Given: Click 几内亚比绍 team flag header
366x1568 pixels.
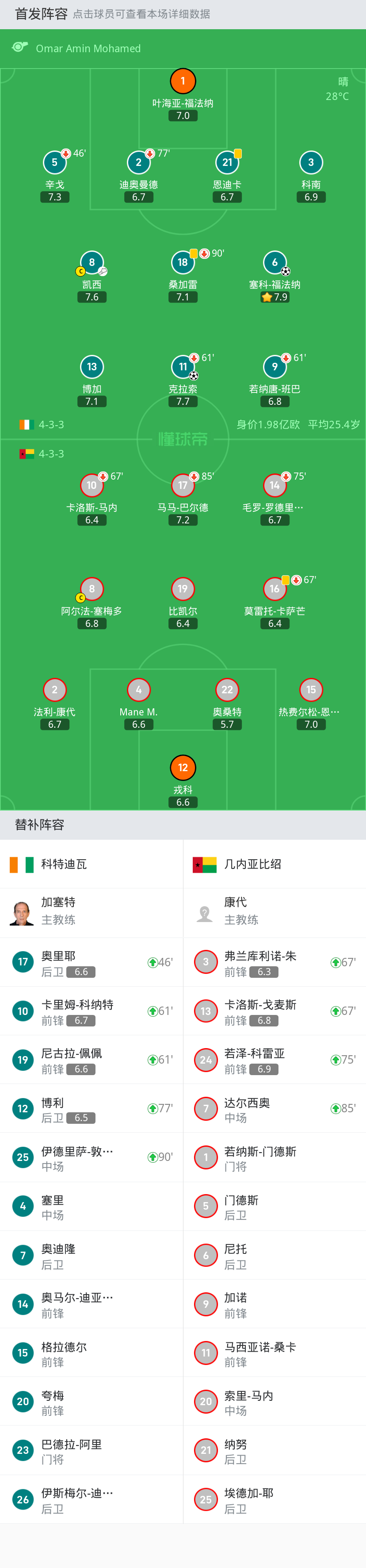Looking at the screenshot, I should pos(205,865).
